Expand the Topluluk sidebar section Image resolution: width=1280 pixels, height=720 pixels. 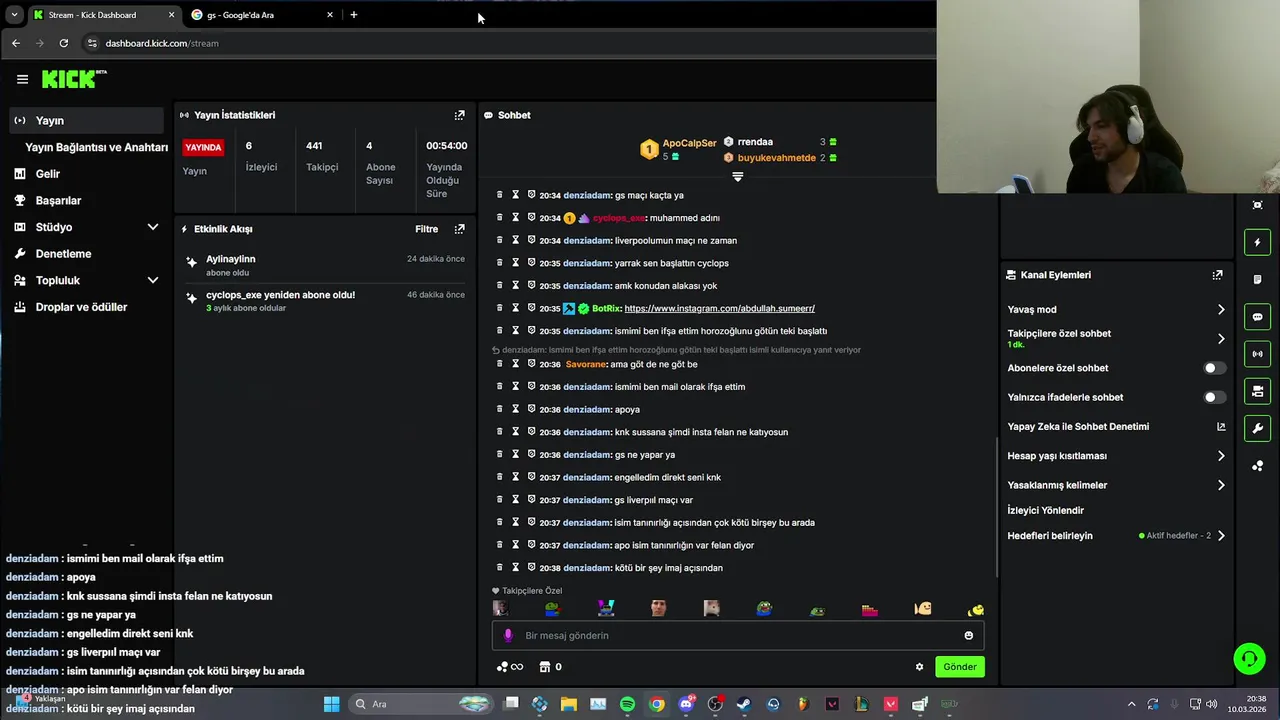tap(153, 280)
